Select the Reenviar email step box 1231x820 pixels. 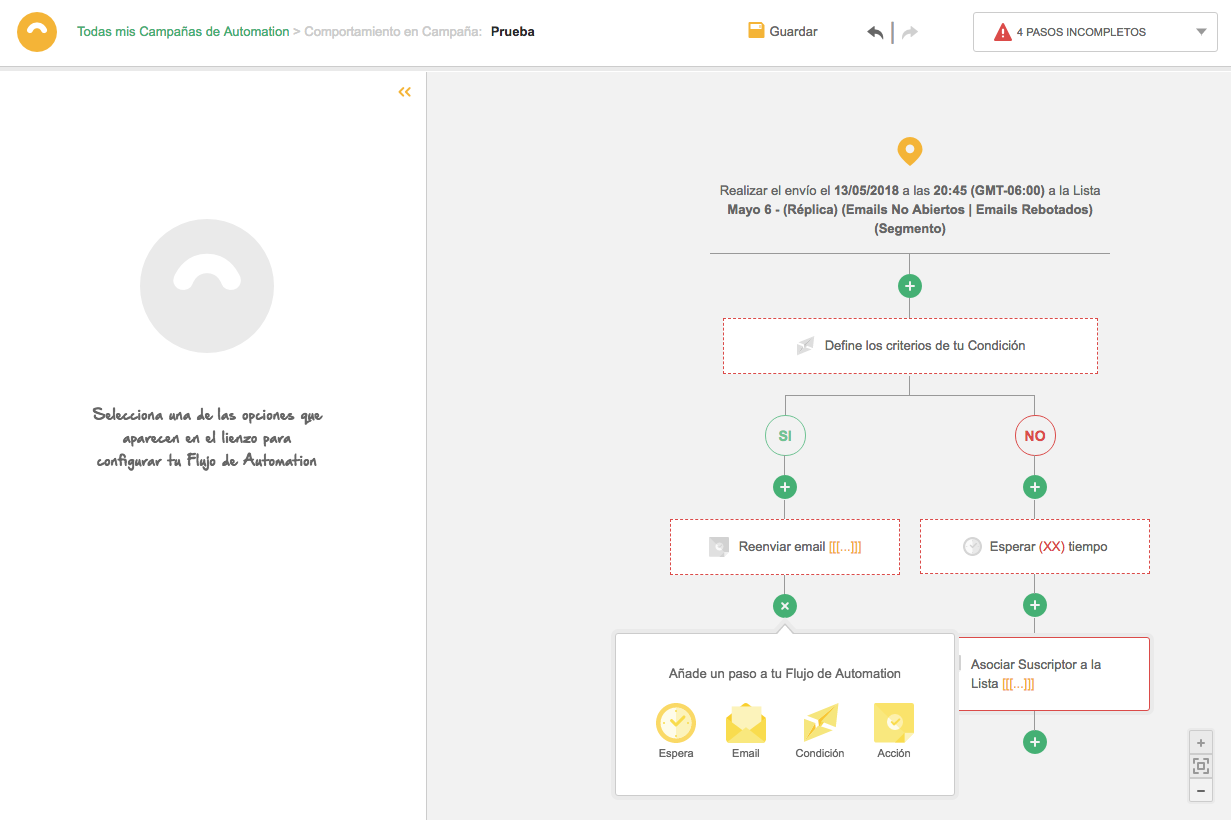pos(784,547)
